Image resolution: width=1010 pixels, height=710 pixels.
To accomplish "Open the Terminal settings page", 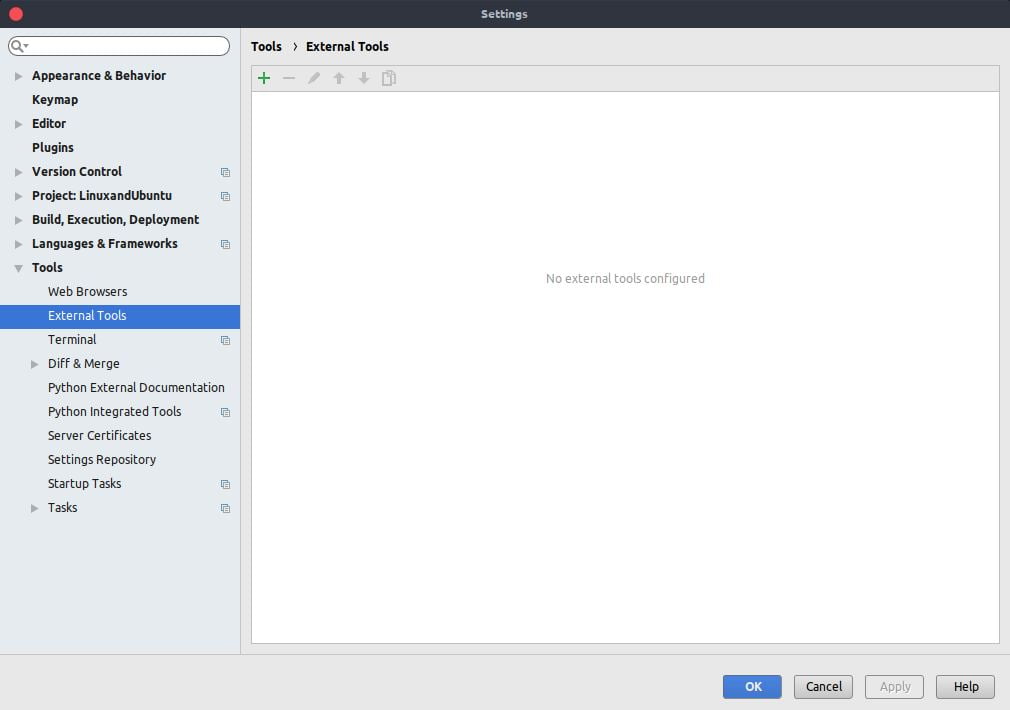I will (x=71, y=339).
